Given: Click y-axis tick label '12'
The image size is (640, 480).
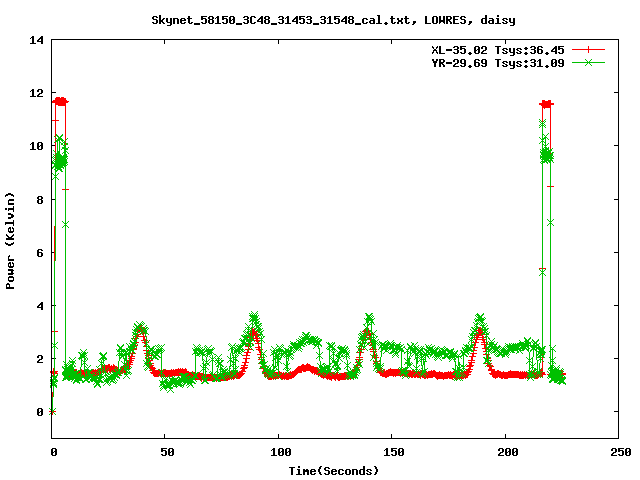Looking at the screenshot, I should (36, 93).
